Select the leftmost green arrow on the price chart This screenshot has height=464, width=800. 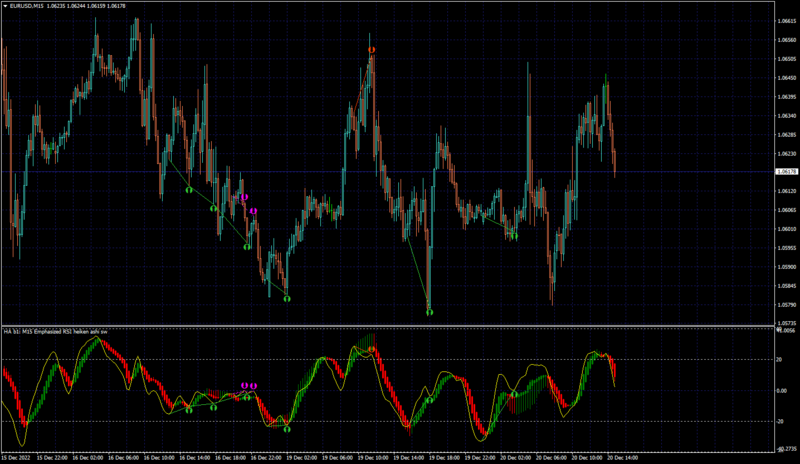coord(189,190)
